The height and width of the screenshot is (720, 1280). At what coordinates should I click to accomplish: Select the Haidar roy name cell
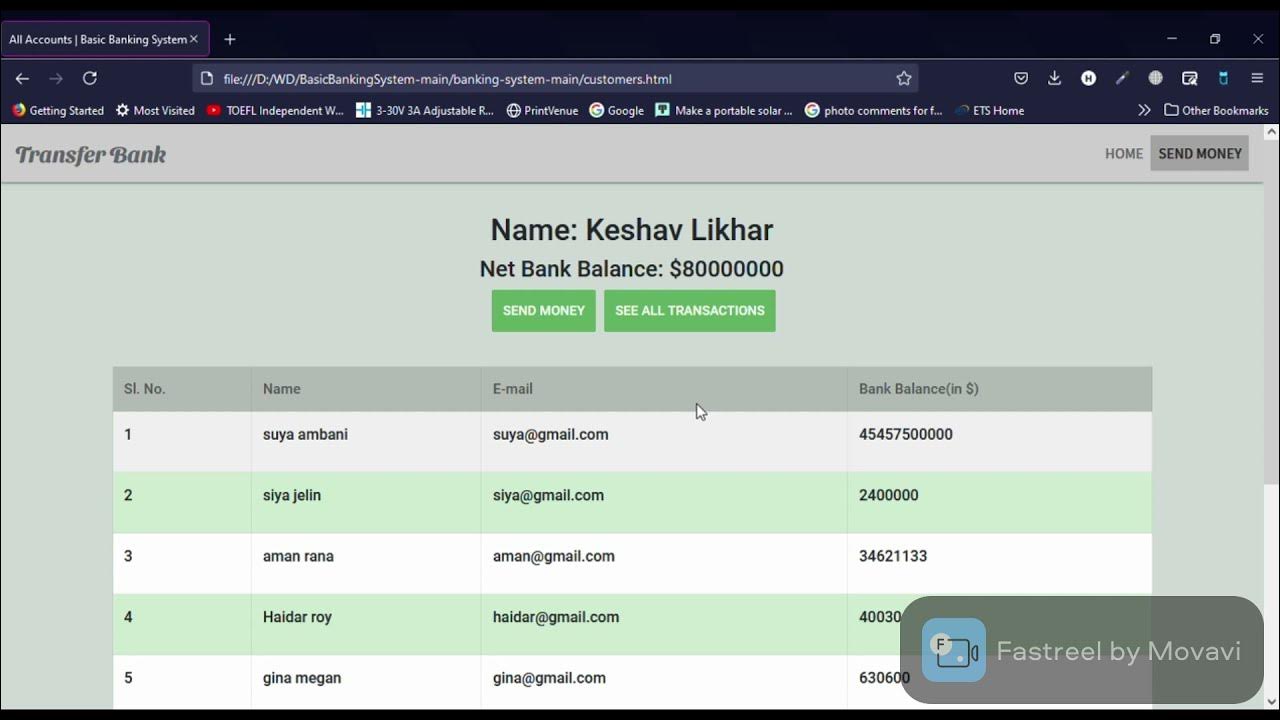point(366,625)
